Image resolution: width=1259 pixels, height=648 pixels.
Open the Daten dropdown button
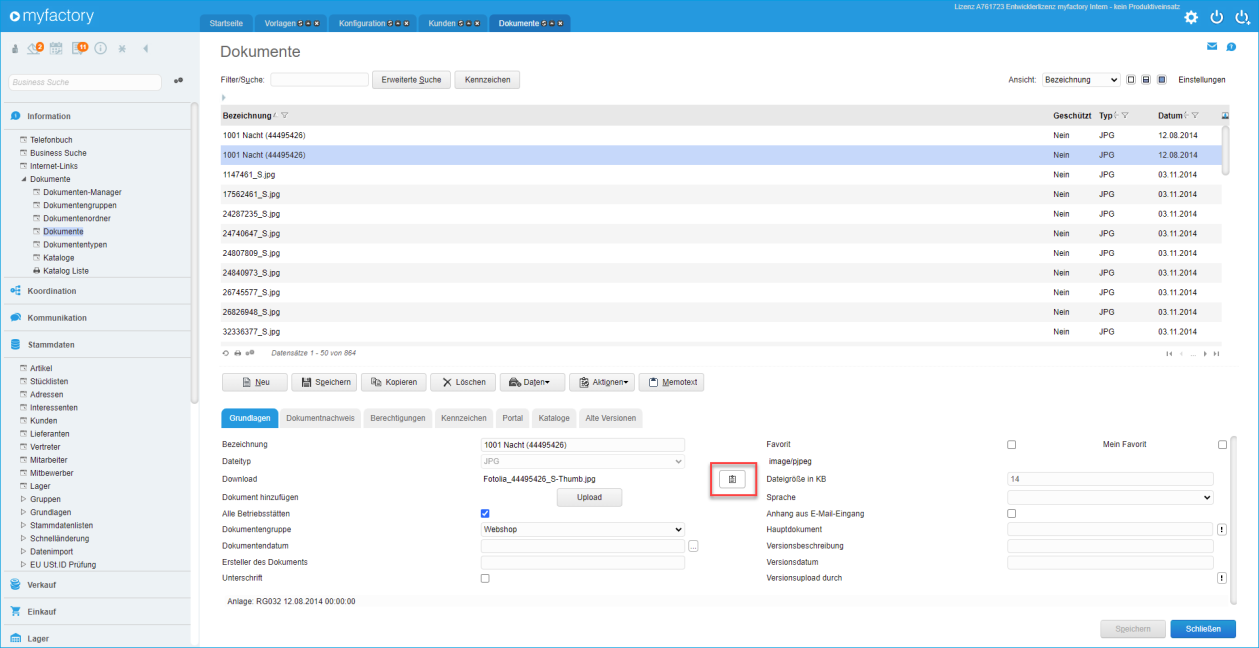click(531, 382)
